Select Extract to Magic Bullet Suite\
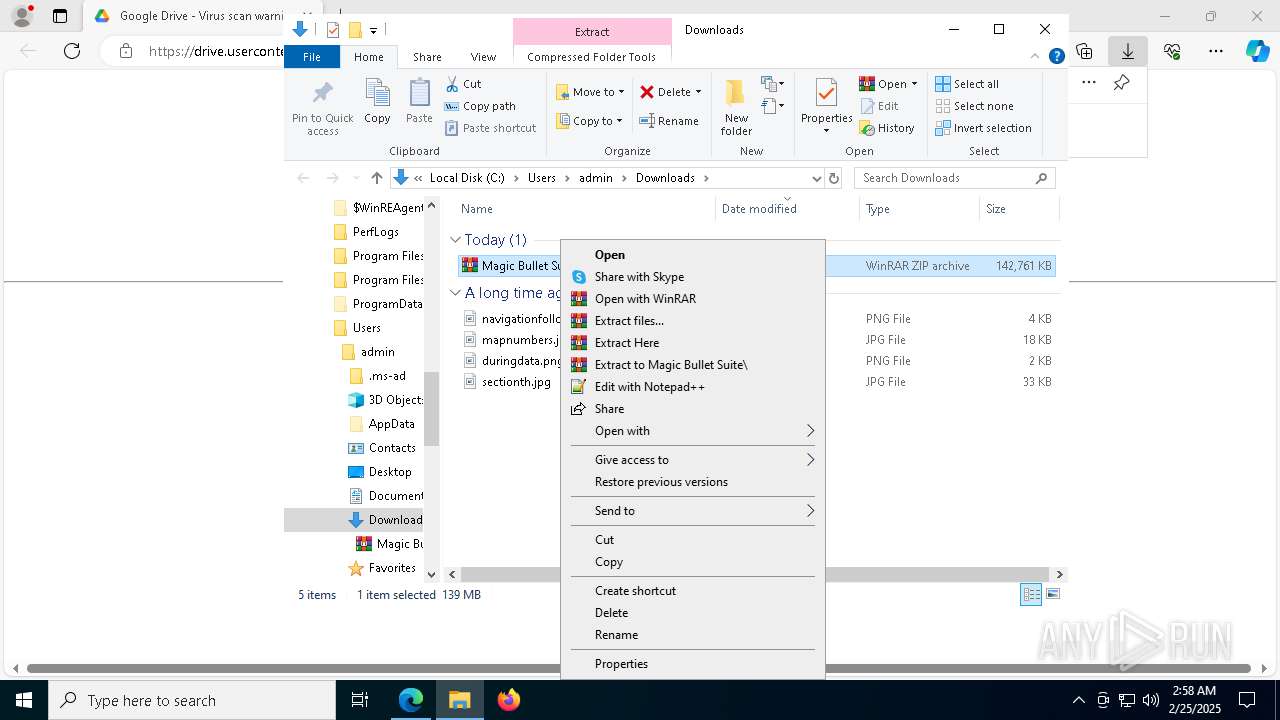1280x720 pixels. (692, 365)
